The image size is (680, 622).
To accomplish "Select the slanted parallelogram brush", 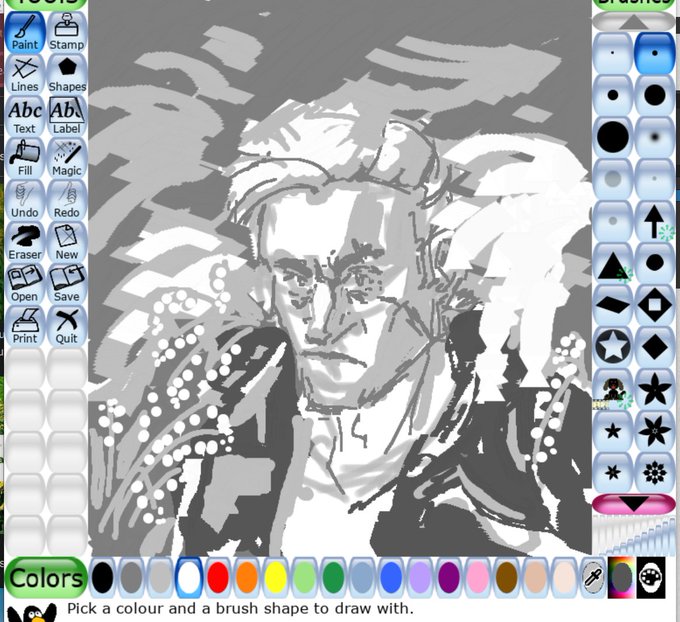I will click(612, 305).
